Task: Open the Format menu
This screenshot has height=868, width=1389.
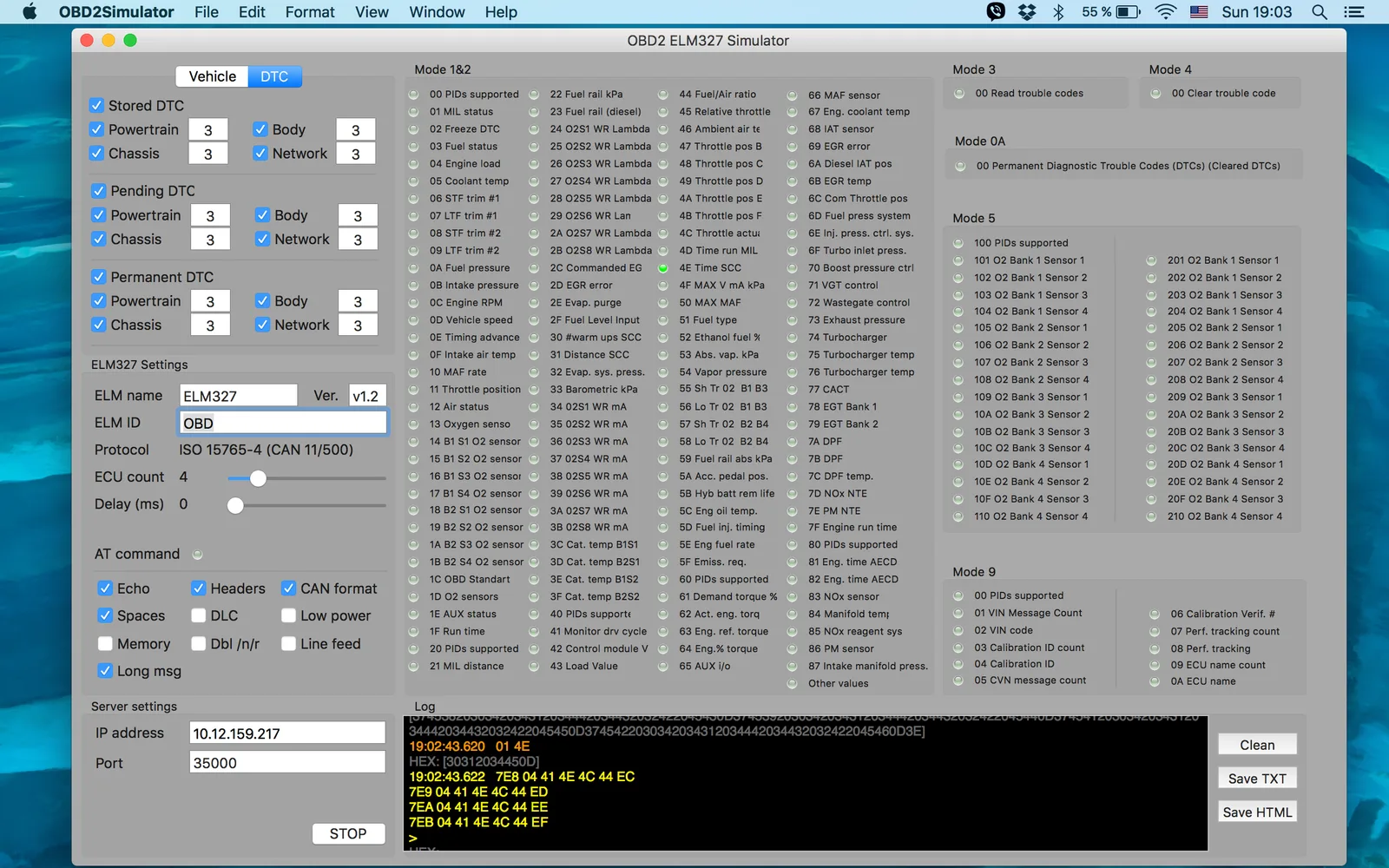Action: click(310, 12)
